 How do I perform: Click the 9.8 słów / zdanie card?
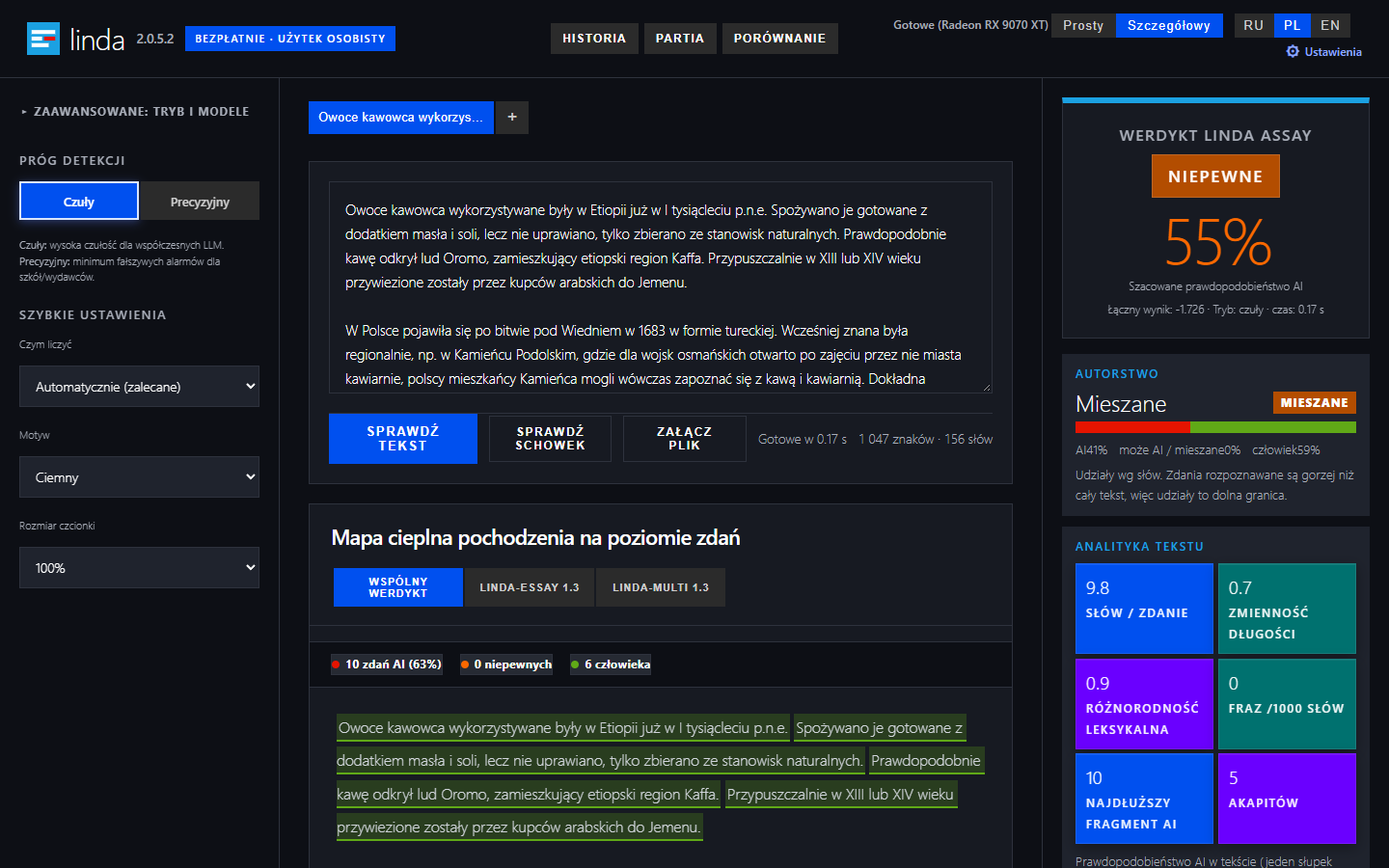coord(1144,609)
